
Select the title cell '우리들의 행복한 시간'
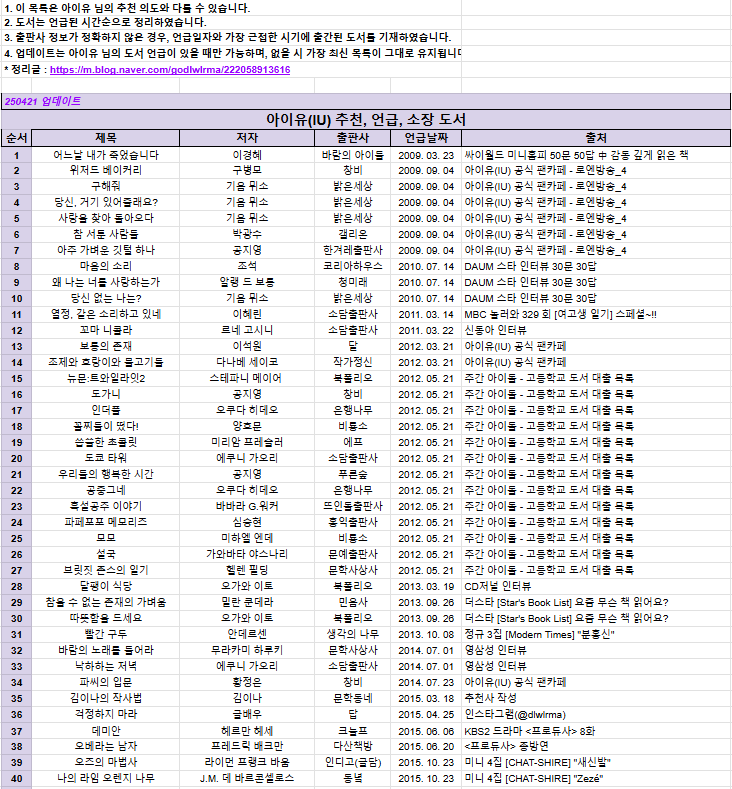pos(106,475)
